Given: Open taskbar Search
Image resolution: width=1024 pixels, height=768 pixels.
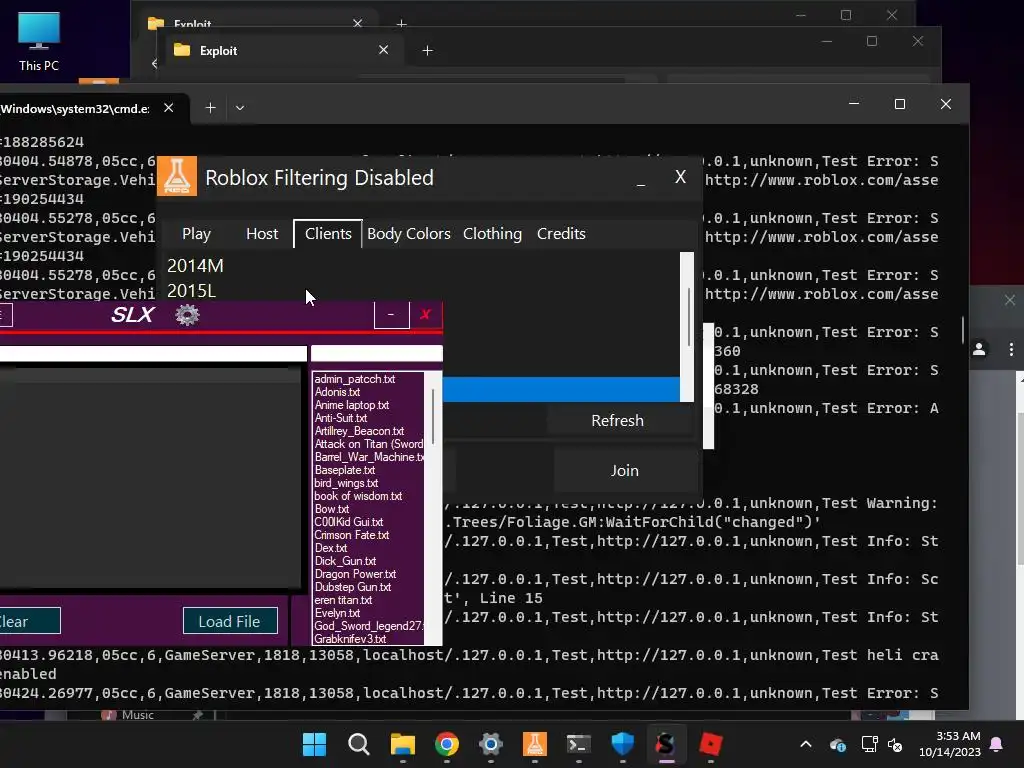Looking at the screenshot, I should tap(359, 744).
